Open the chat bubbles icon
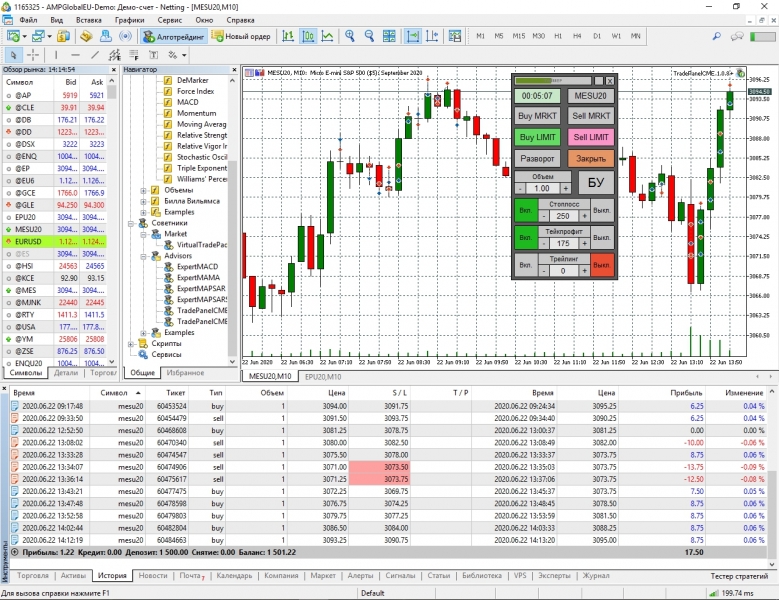 (737, 36)
